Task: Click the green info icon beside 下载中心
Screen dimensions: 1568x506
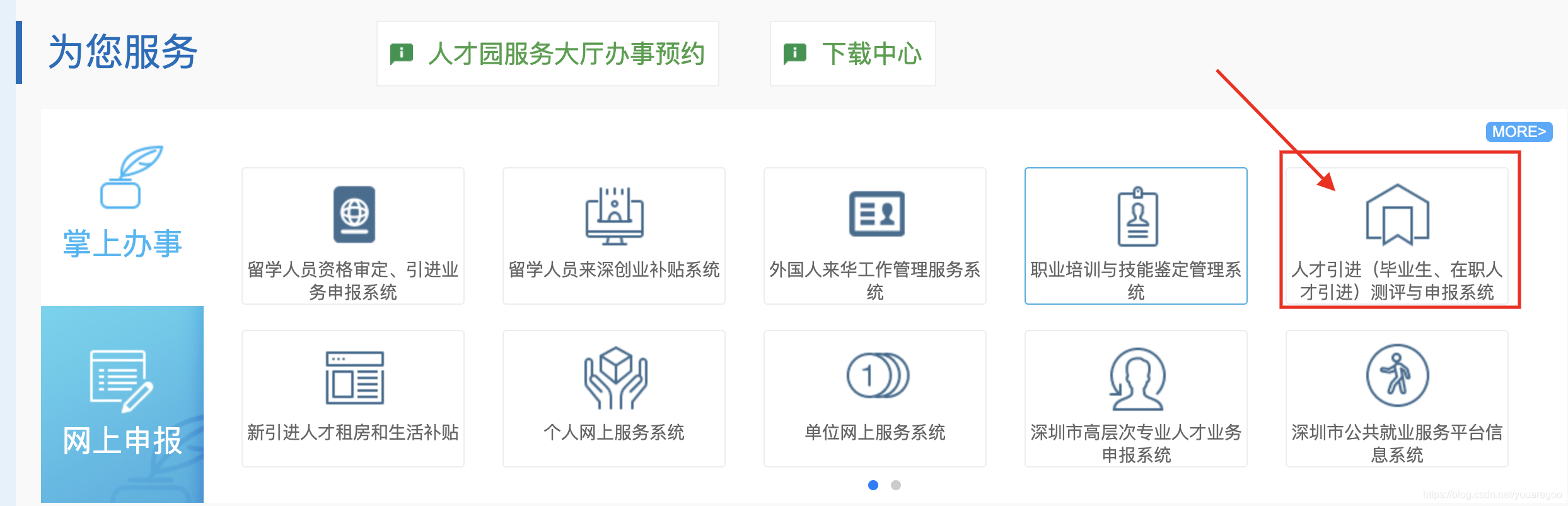Action: [x=794, y=54]
